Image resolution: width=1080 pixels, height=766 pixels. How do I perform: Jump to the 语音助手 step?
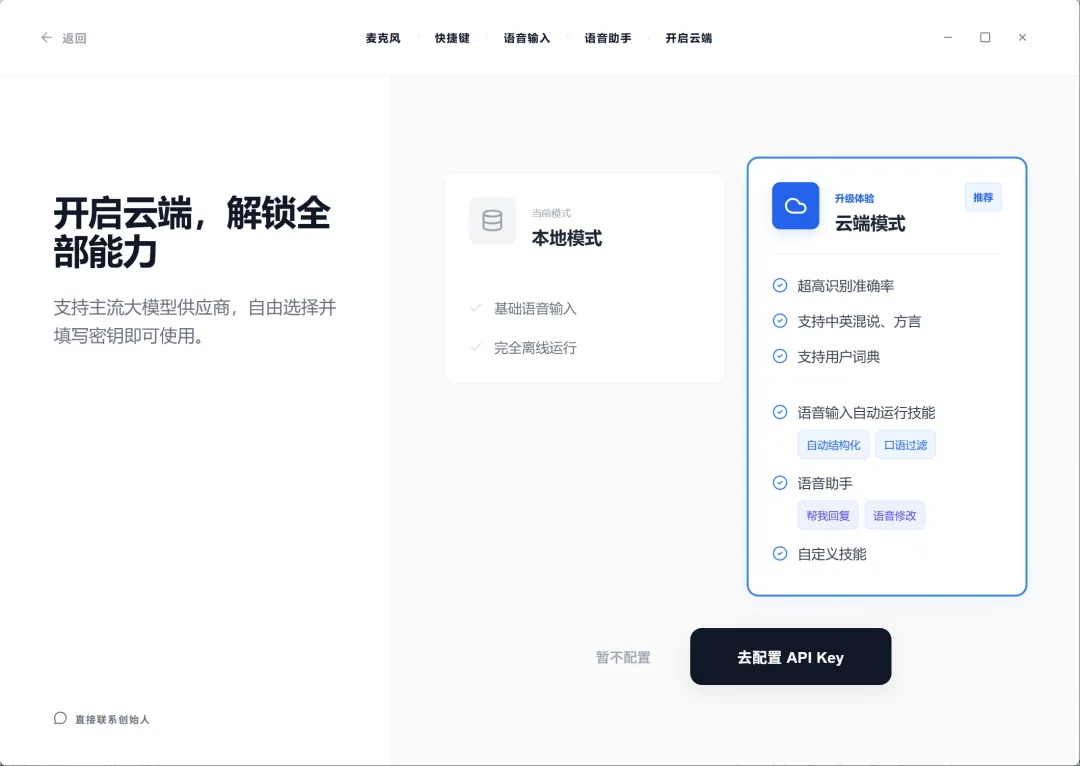(608, 39)
